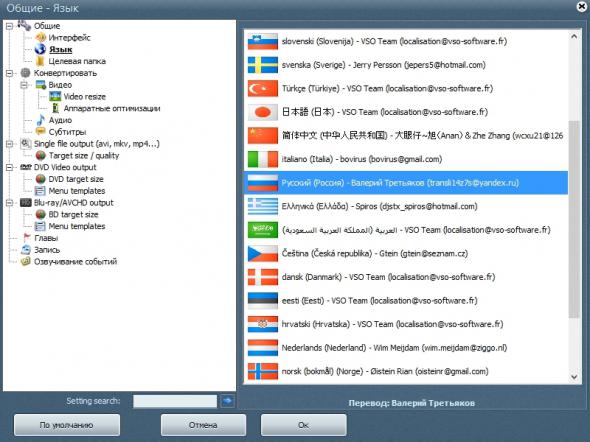The height and width of the screenshot is (442, 590).
Task: Collapse the Конвертировать tree node
Action: coord(9,73)
